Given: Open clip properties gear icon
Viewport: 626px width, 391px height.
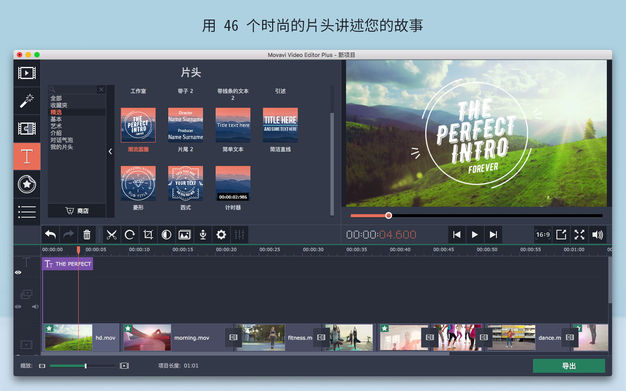Looking at the screenshot, I should pos(221,235).
